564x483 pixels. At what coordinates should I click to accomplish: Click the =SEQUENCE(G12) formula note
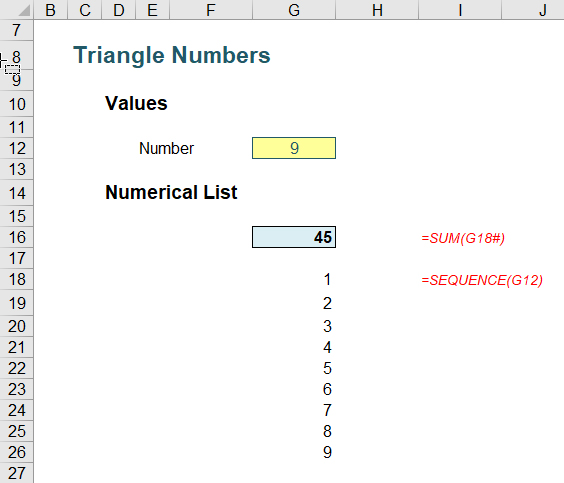482,280
